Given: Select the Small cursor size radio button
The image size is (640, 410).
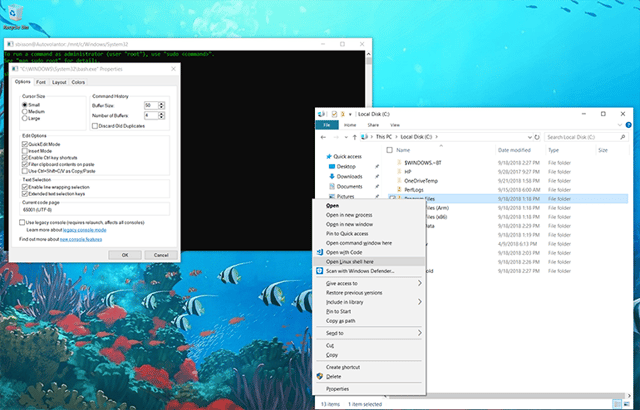Looking at the screenshot, I should coord(24,105).
